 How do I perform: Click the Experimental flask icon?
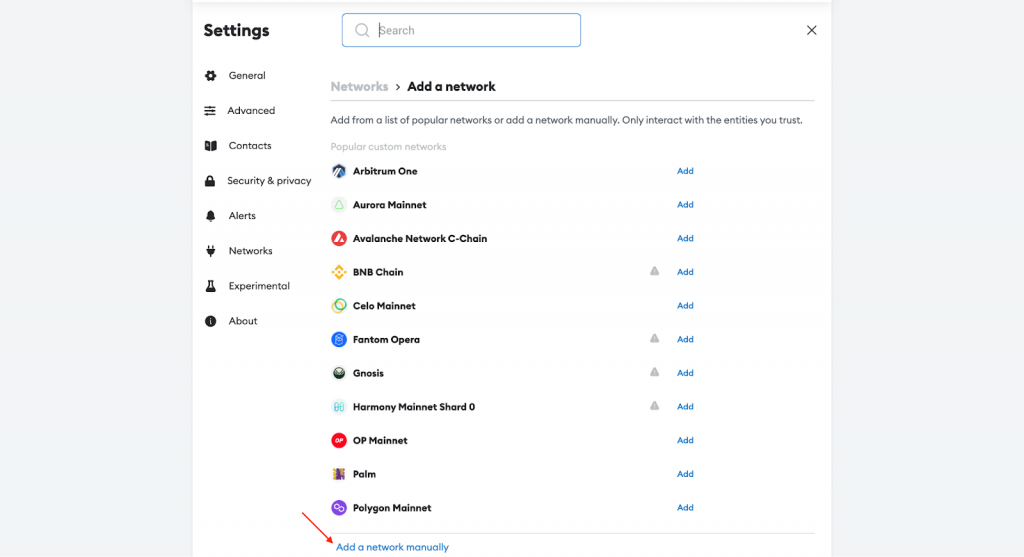click(210, 286)
